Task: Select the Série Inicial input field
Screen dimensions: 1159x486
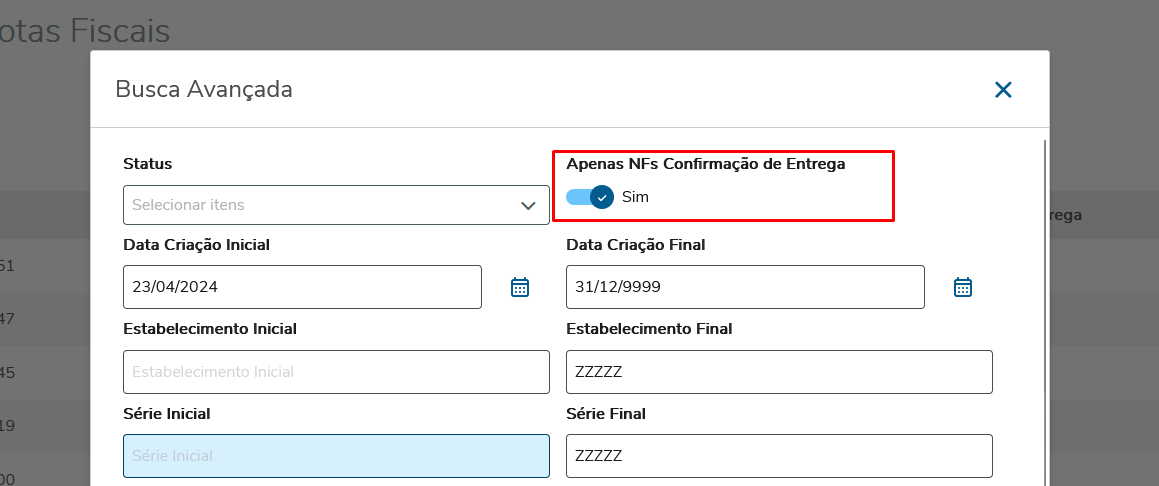Action: tap(336, 456)
